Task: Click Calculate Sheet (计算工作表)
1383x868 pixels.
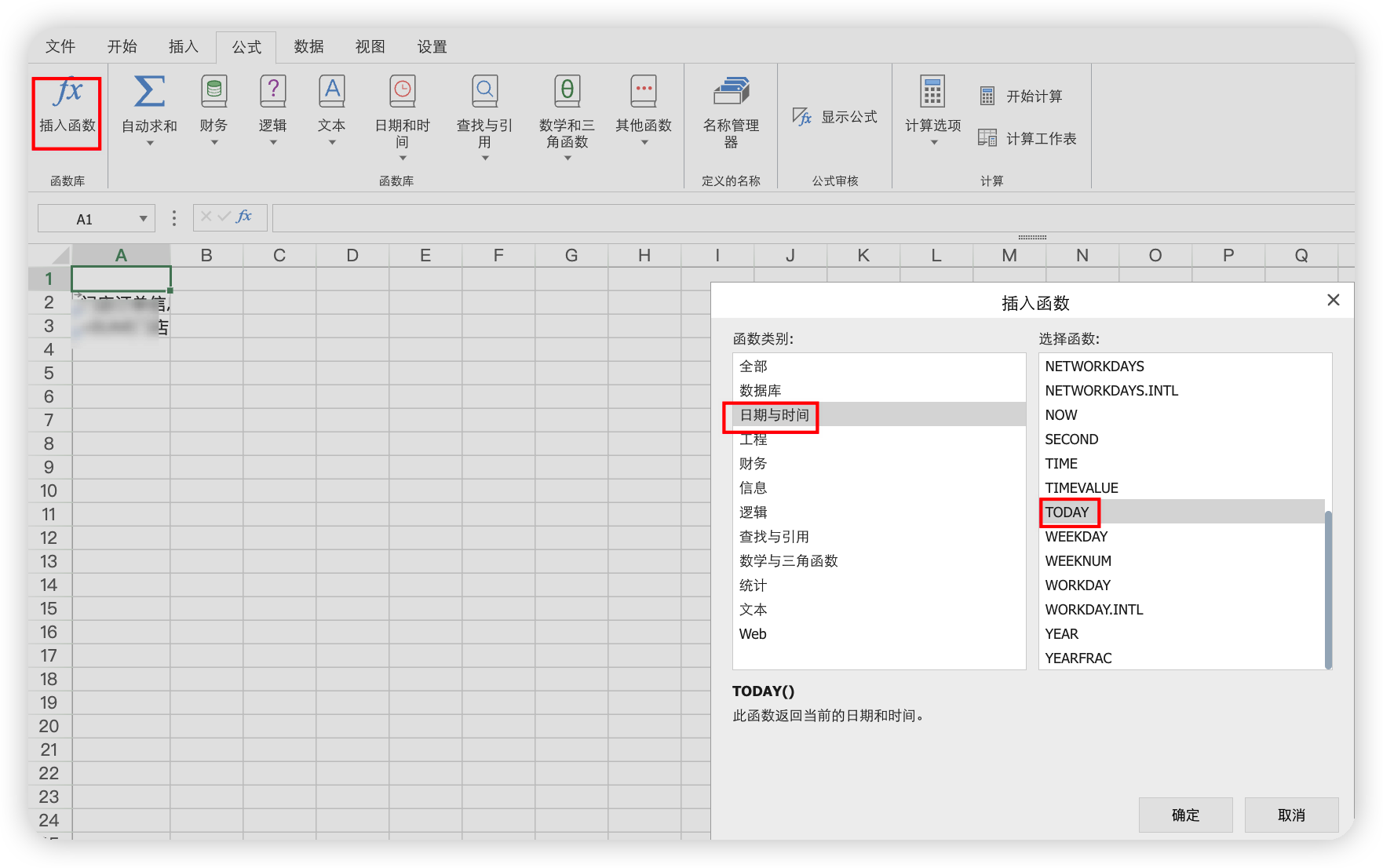Action: [1027, 138]
